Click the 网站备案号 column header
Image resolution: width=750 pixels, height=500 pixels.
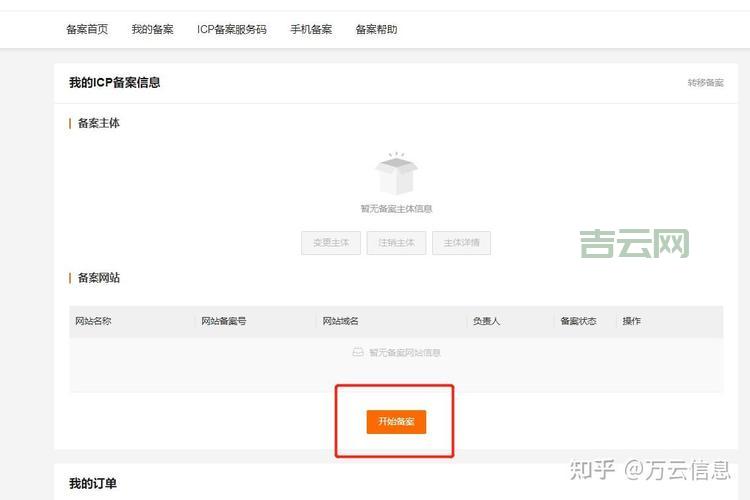(224, 321)
